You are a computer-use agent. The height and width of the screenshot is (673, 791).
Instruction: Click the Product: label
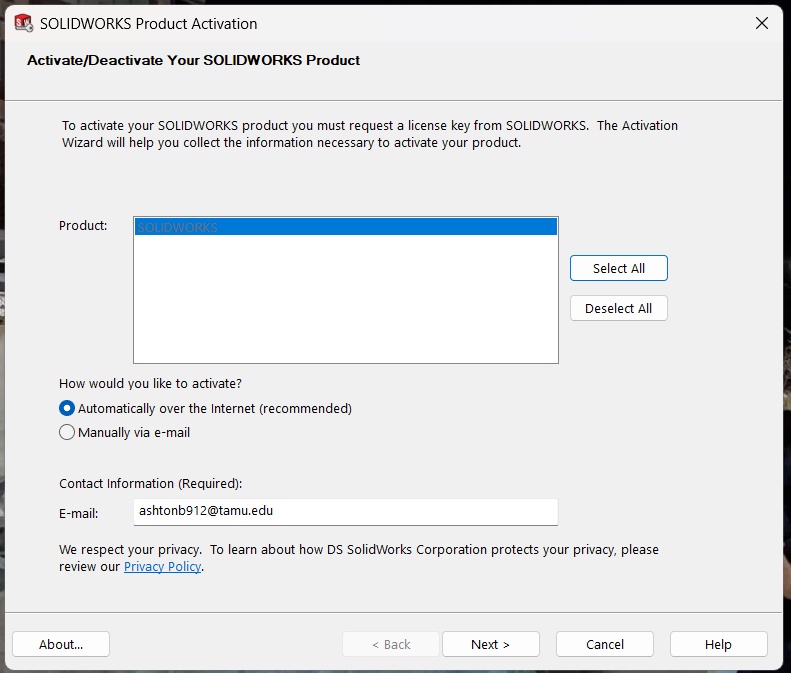83,226
